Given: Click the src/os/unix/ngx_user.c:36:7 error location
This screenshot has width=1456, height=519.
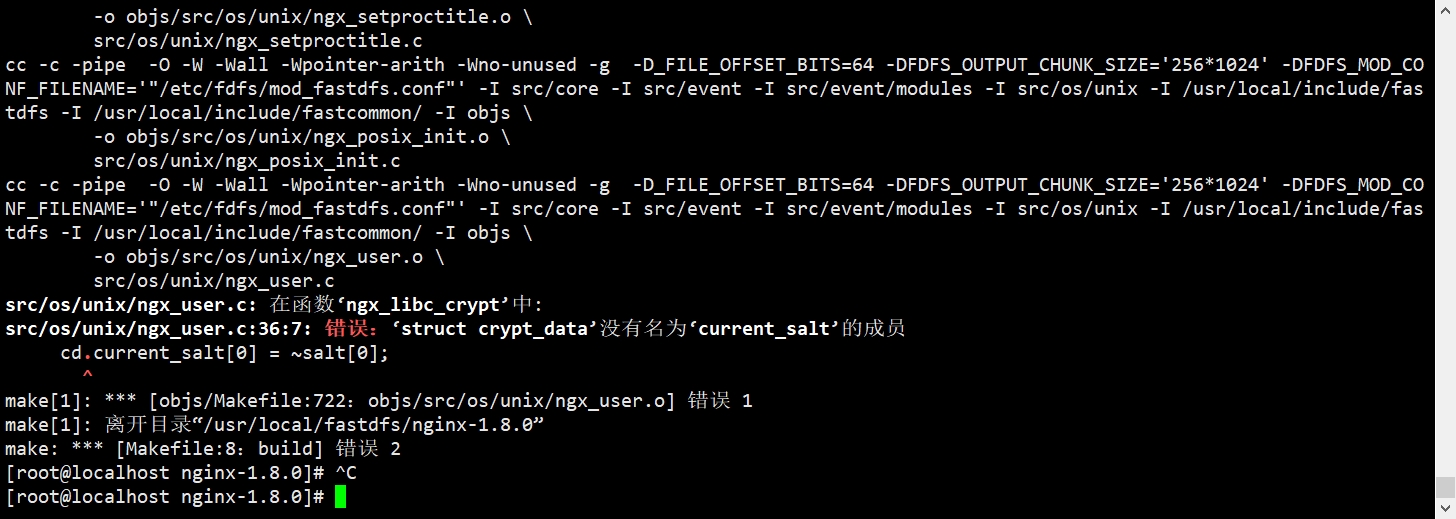Looking at the screenshot, I should pyautogui.click(x=160, y=329).
